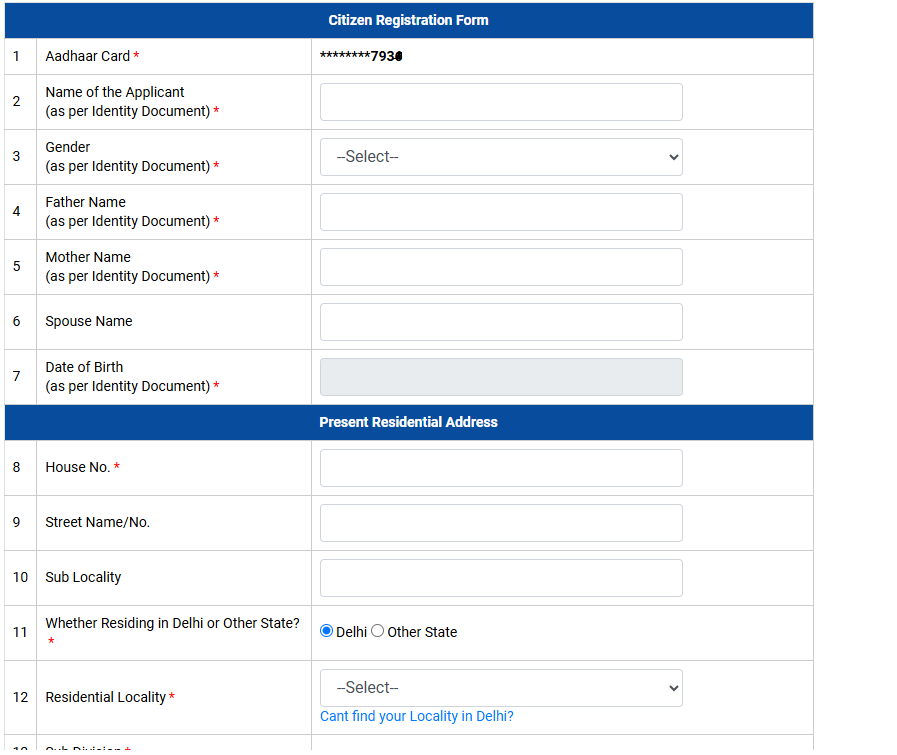The image size is (897, 755).
Task: Click the Street Name/No. input box
Action: [500, 523]
